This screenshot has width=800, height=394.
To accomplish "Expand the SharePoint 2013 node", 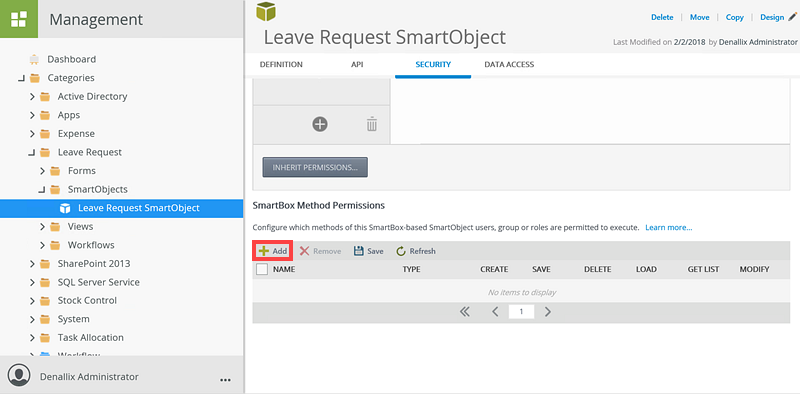I will point(32,264).
